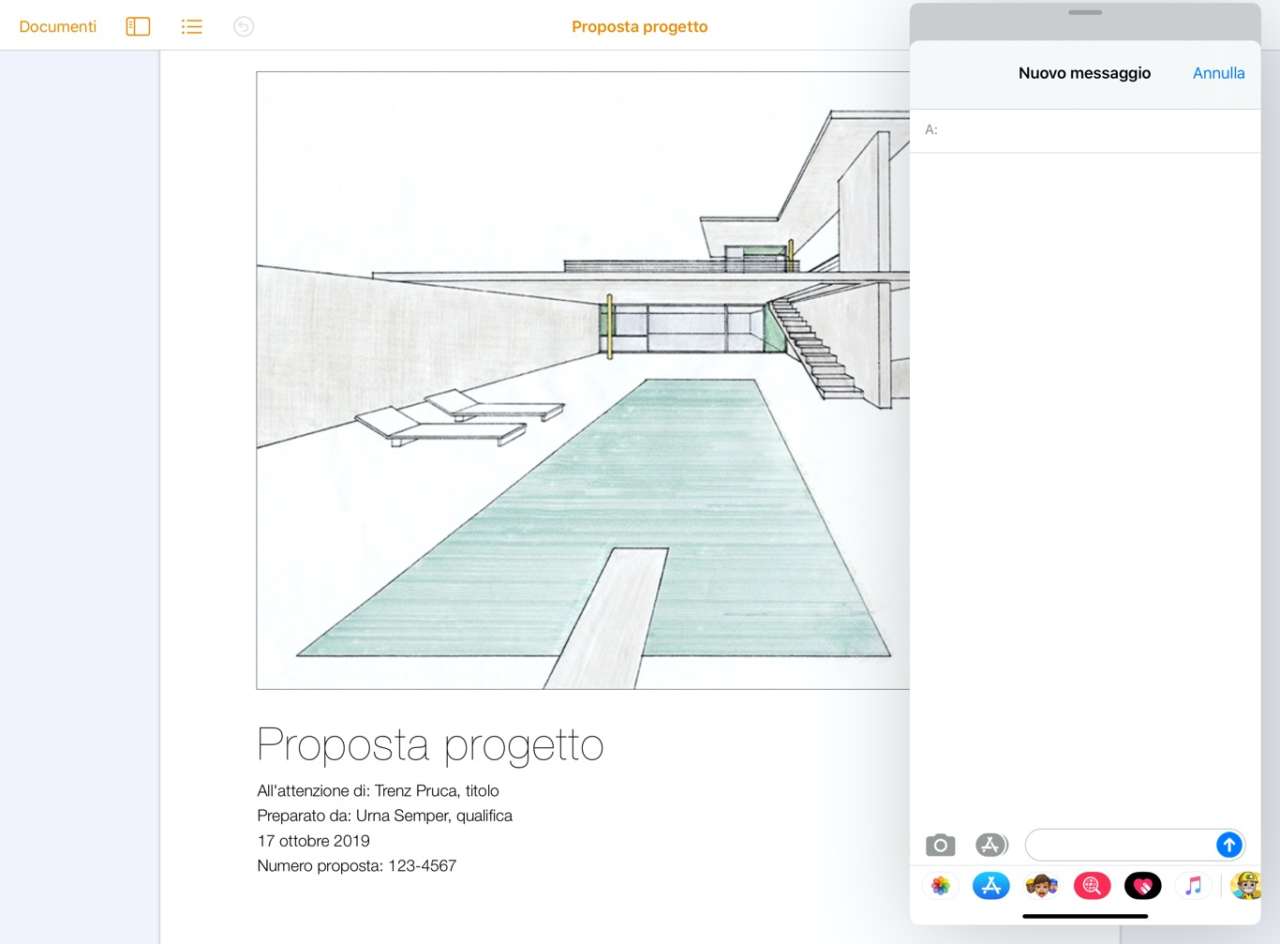The height and width of the screenshot is (944, 1280).
Task: Tap the undo arrow button
Action: (243, 27)
